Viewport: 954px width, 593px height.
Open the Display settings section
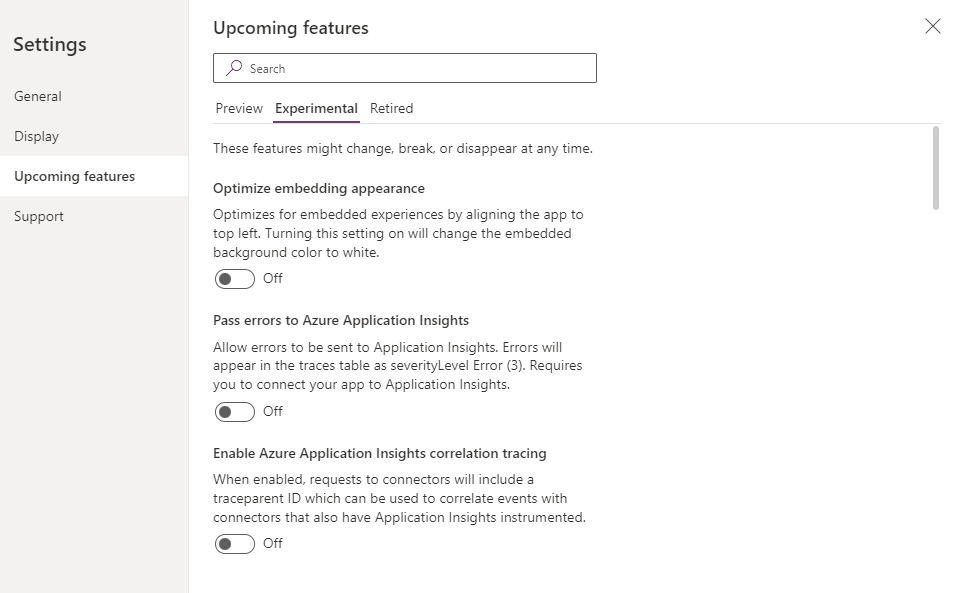35,136
